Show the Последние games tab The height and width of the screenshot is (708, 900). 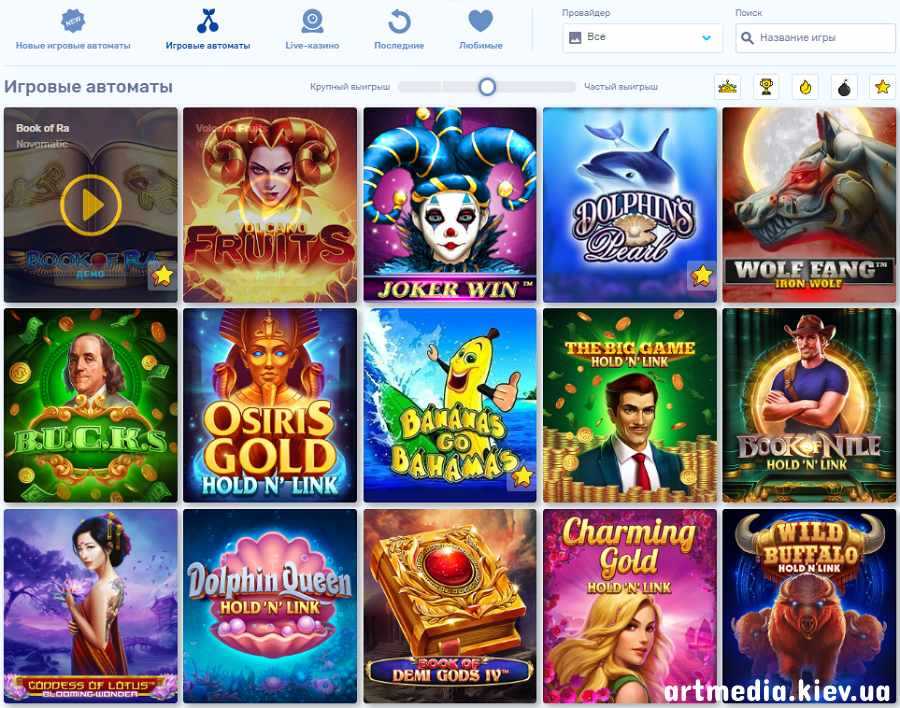[399, 30]
